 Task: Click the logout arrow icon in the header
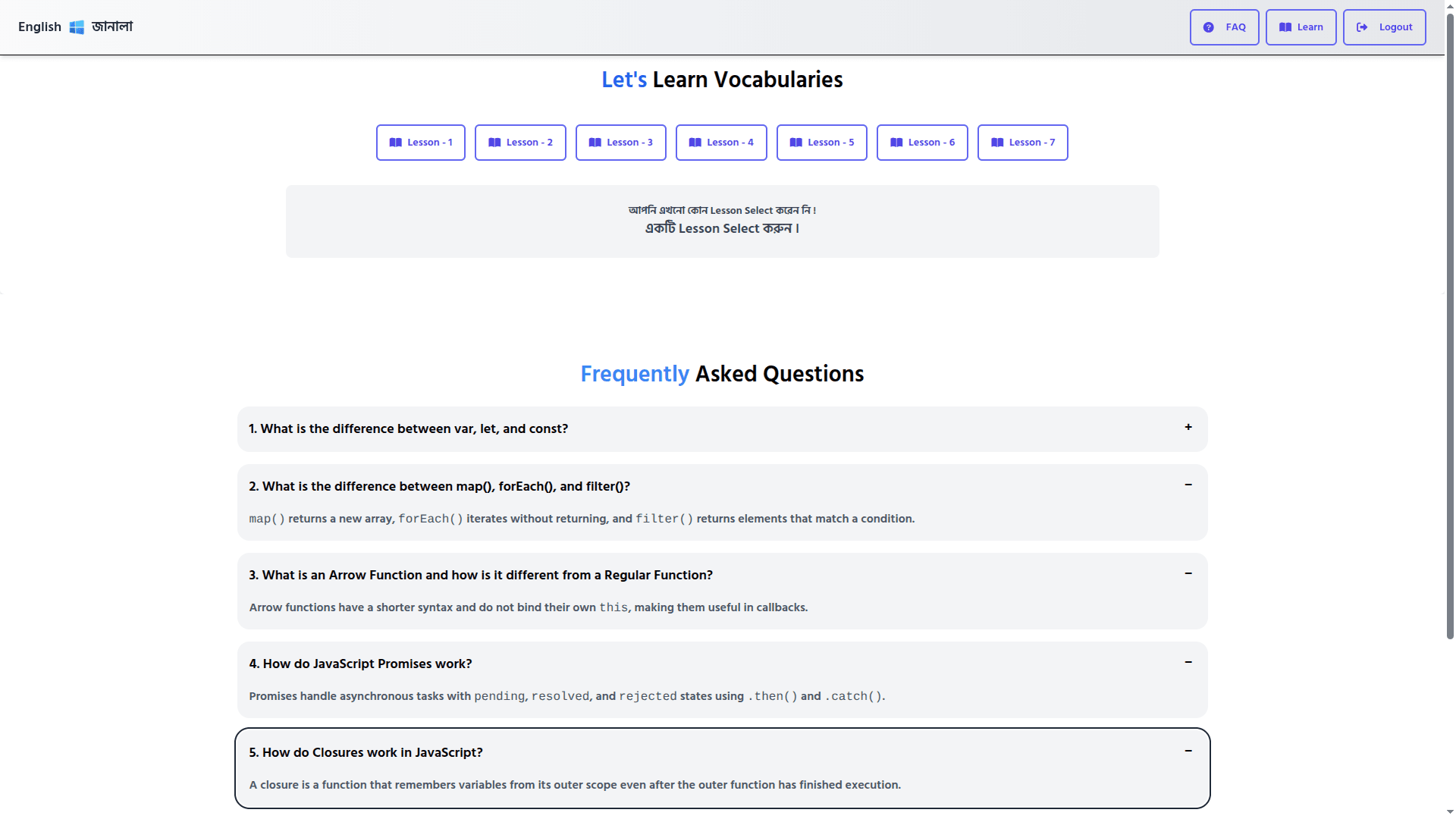tap(1363, 27)
